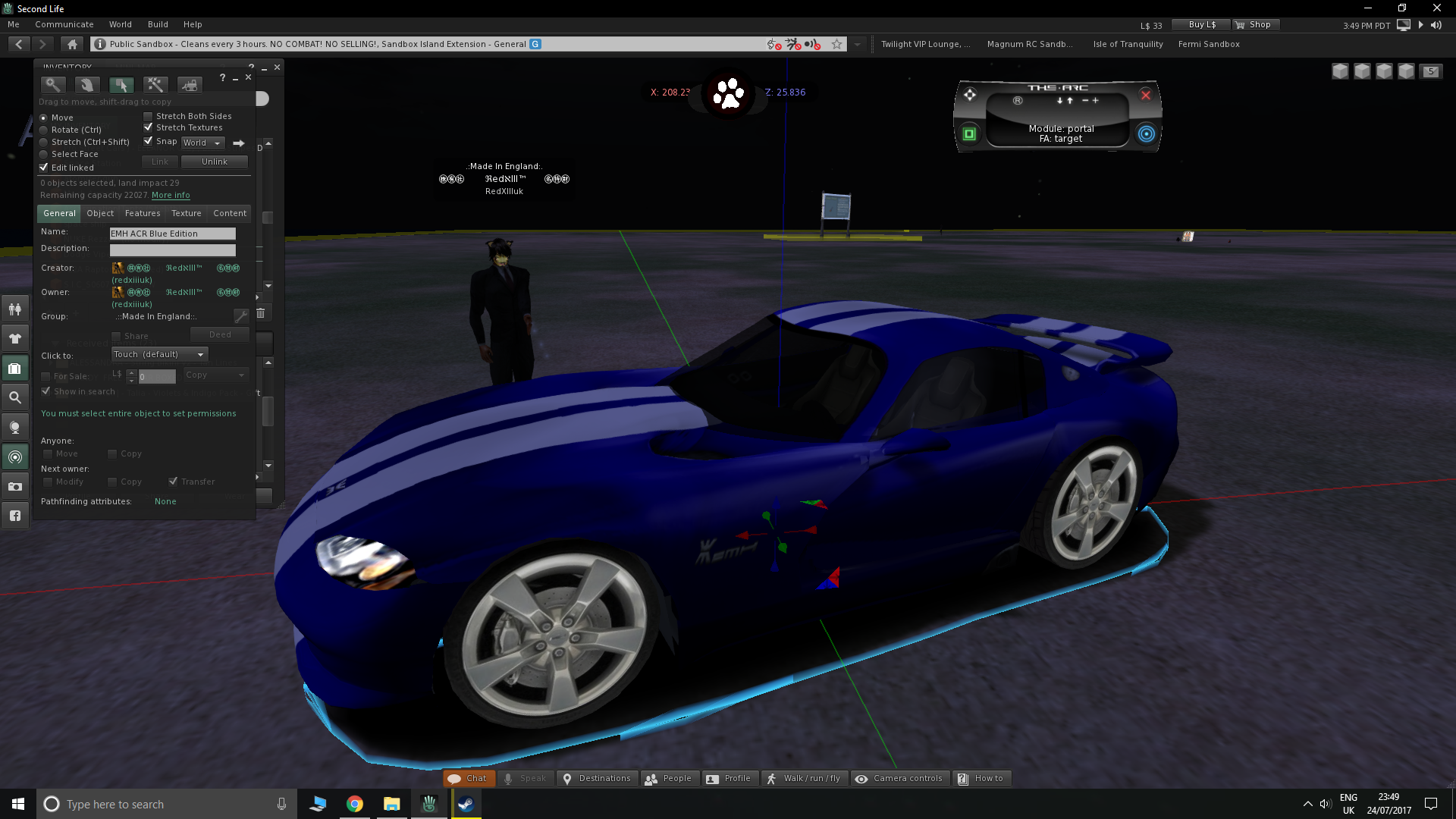This screenshot has width=1456, height=819.
Task: Open the Build menu
Action: [x=158, y=24]
